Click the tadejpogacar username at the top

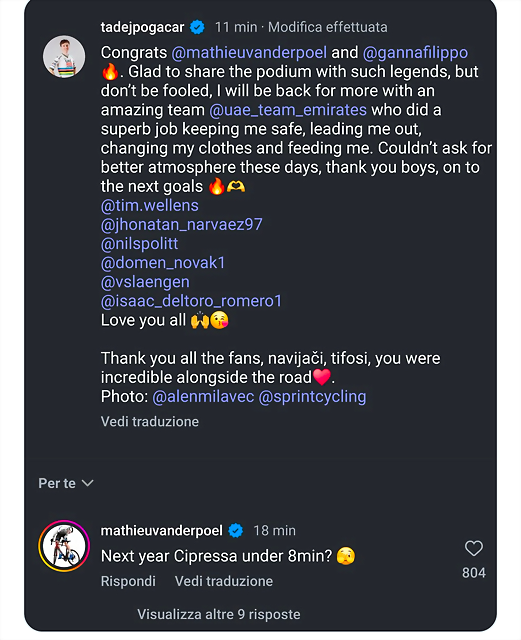click(142, 27)
